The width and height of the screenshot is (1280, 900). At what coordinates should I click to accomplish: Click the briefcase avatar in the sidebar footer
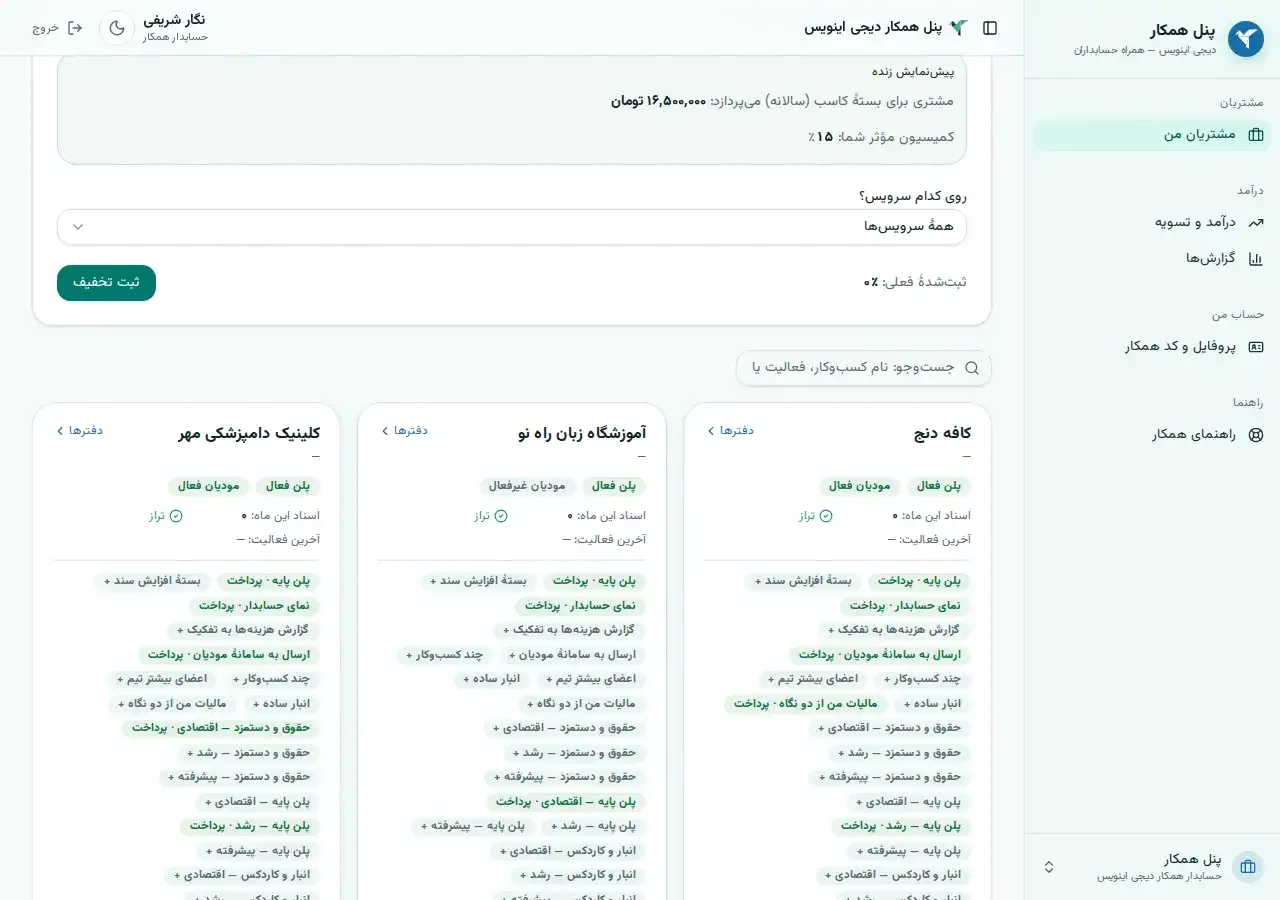point(1248,867)
